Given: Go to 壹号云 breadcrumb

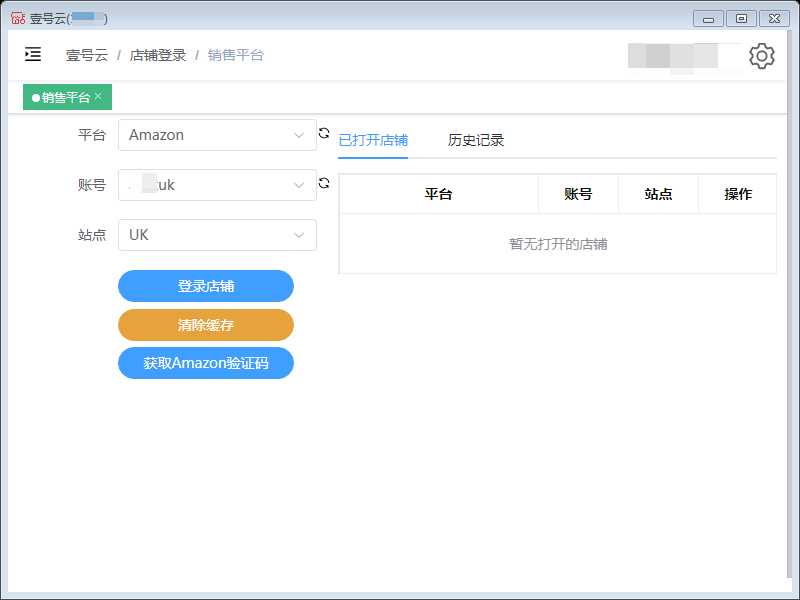Looking at the screenshot, I should tap(87, 55).
